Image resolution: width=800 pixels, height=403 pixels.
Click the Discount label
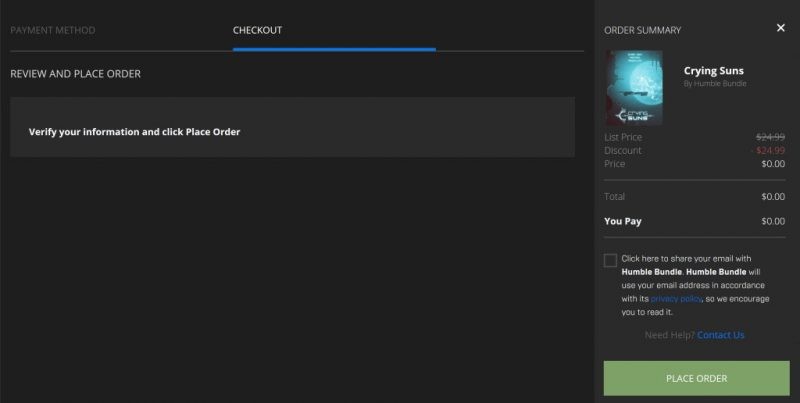(622, 150)
